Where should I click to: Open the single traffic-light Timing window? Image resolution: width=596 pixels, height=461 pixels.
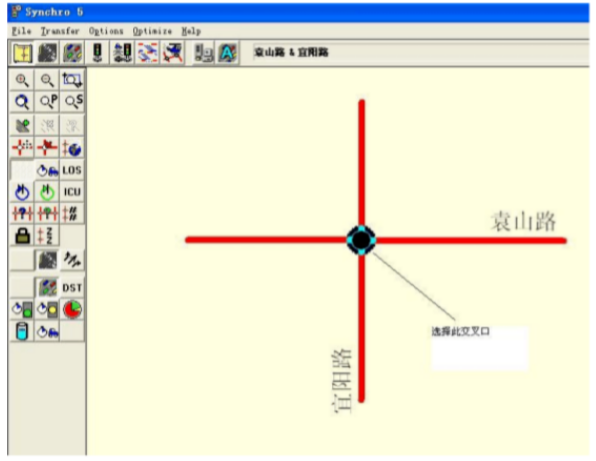[x=97, y=53]
